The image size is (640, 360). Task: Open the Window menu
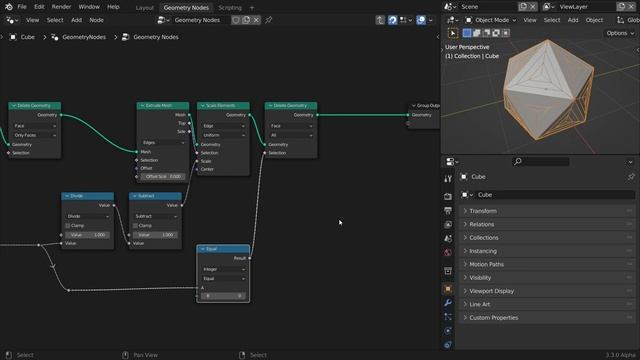(x=89, y=7)
